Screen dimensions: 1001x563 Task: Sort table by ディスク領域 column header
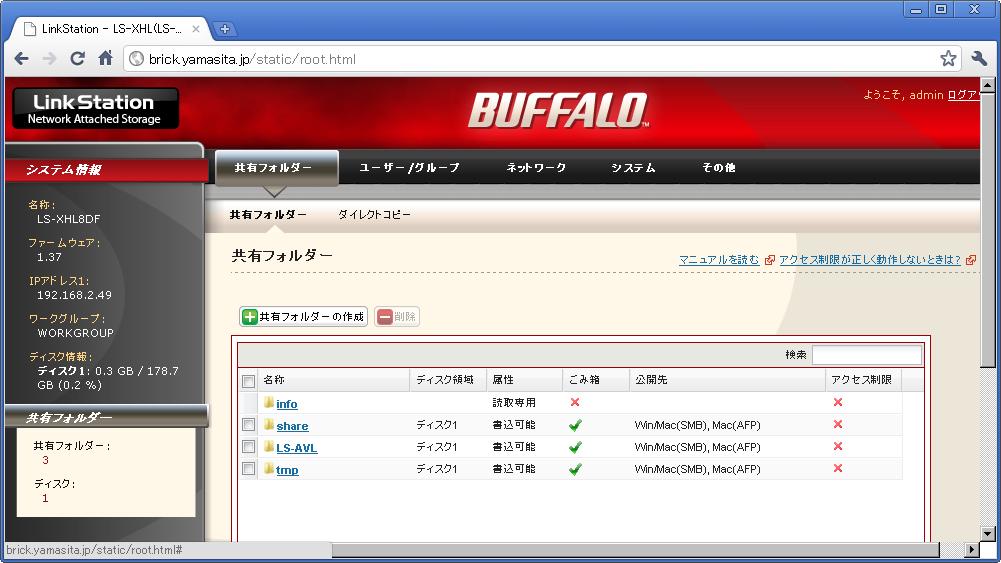(x=448, y=380)
